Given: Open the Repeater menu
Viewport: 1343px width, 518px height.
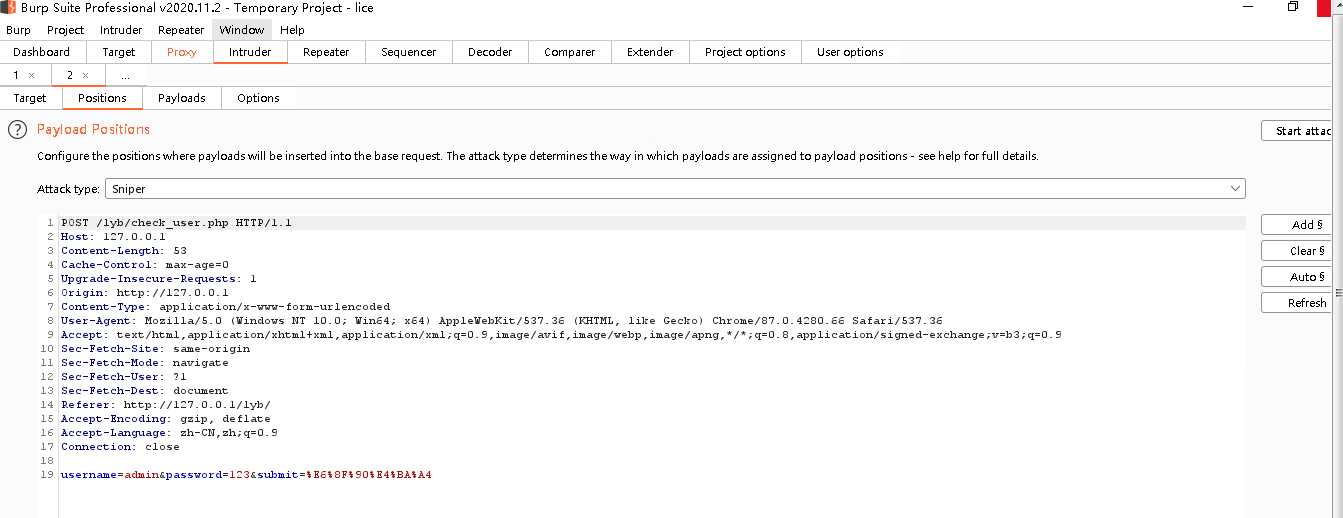Looking at the screenshot, I should coord(181,30).
